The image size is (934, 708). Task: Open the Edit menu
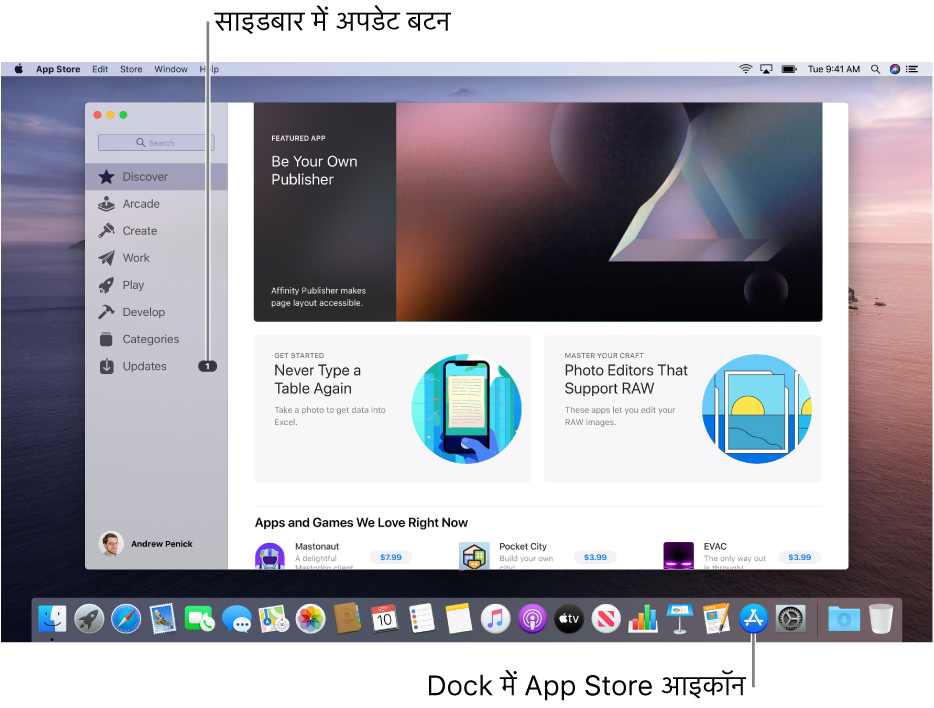[100, 69]
